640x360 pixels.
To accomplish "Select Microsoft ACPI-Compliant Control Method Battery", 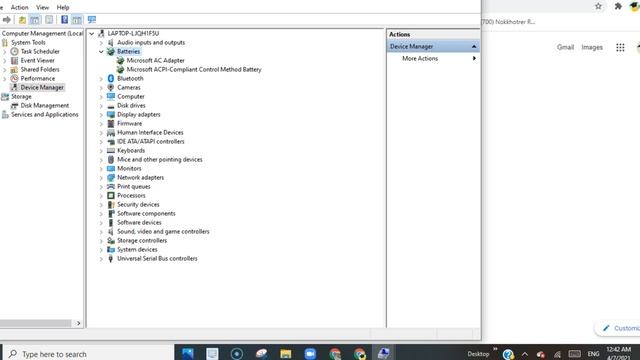I will click(194, 69).
